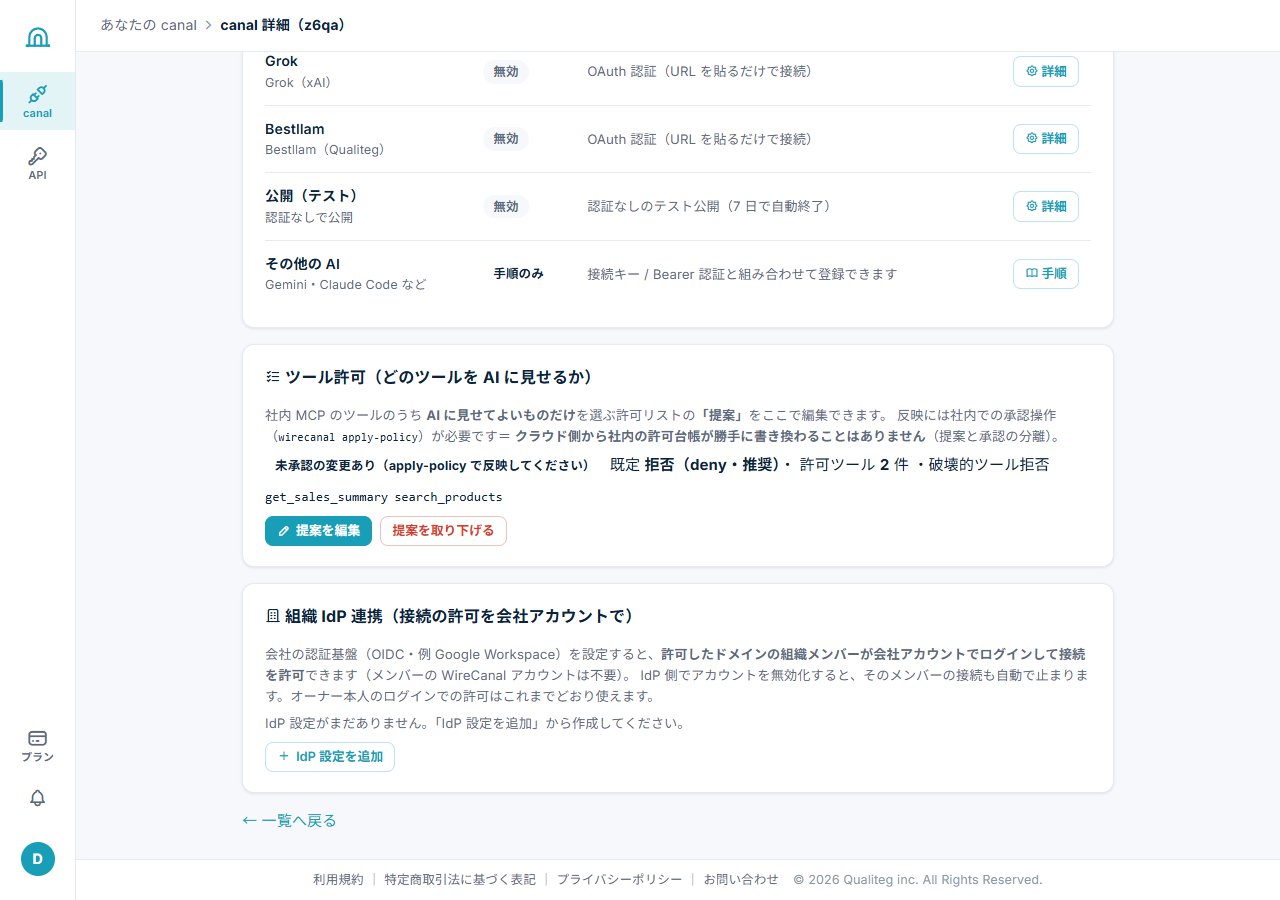
Task: Click the 提案を編集 button
Action: coord(318,531)
